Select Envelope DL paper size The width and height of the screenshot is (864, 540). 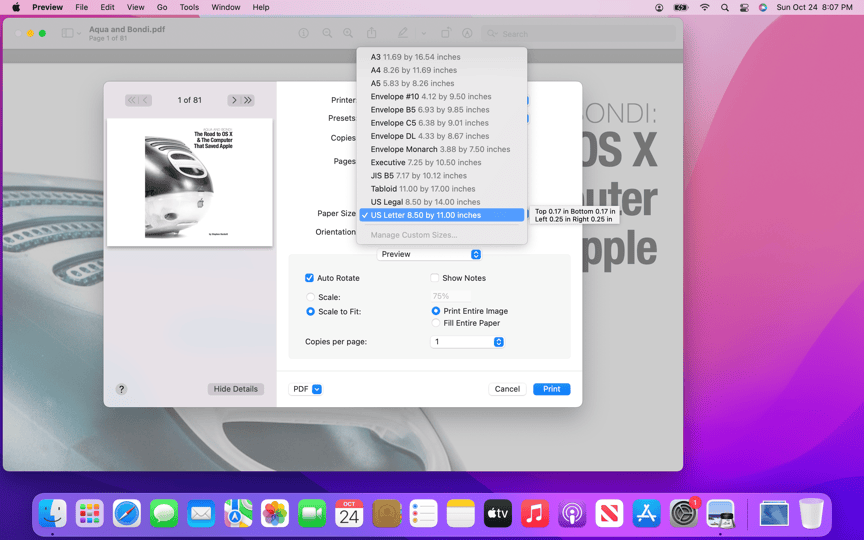pos(442,136)
